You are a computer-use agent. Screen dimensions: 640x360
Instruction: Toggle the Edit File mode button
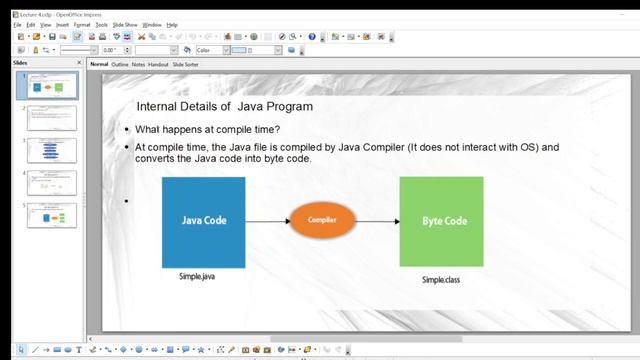tap(77, 37)
